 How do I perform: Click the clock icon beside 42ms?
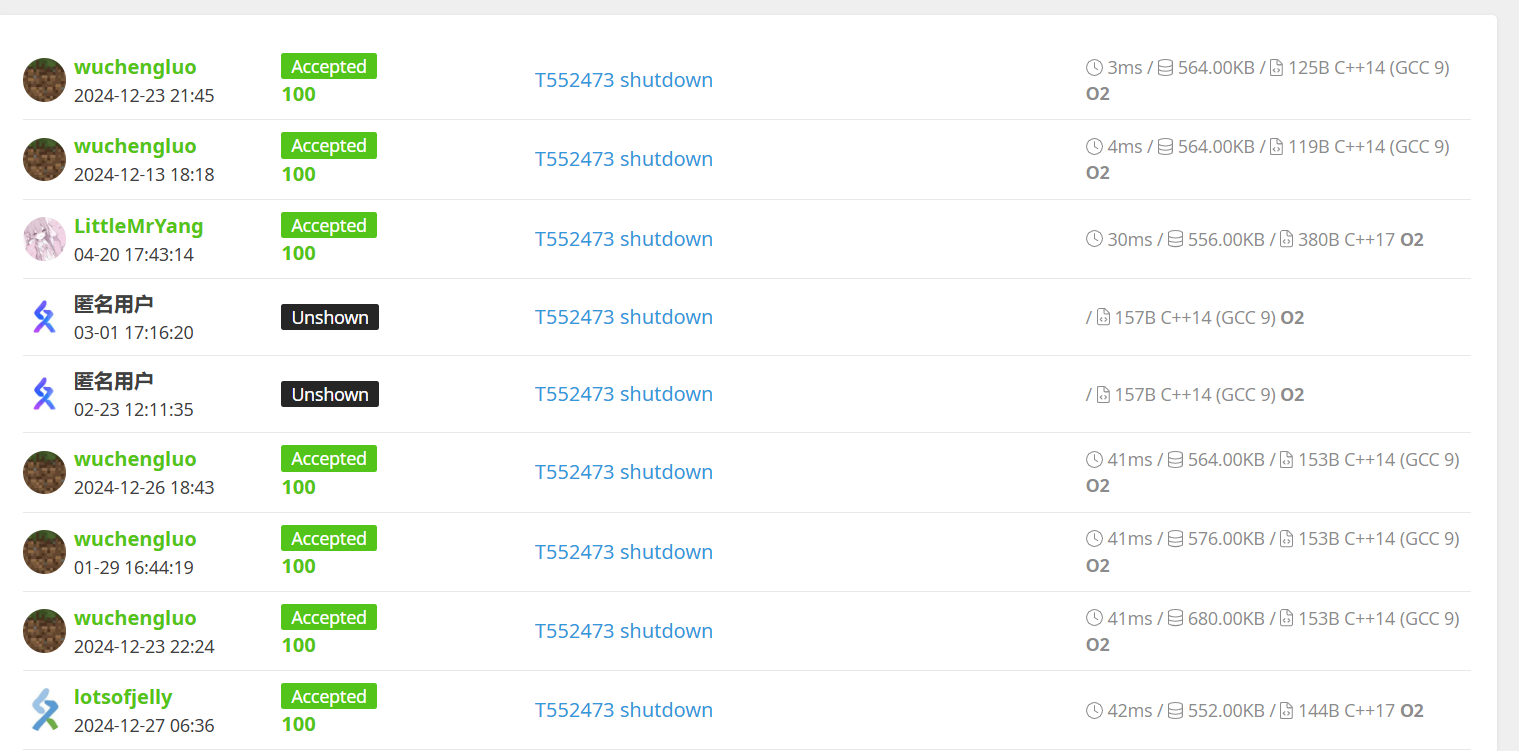tap(1094, 711)
